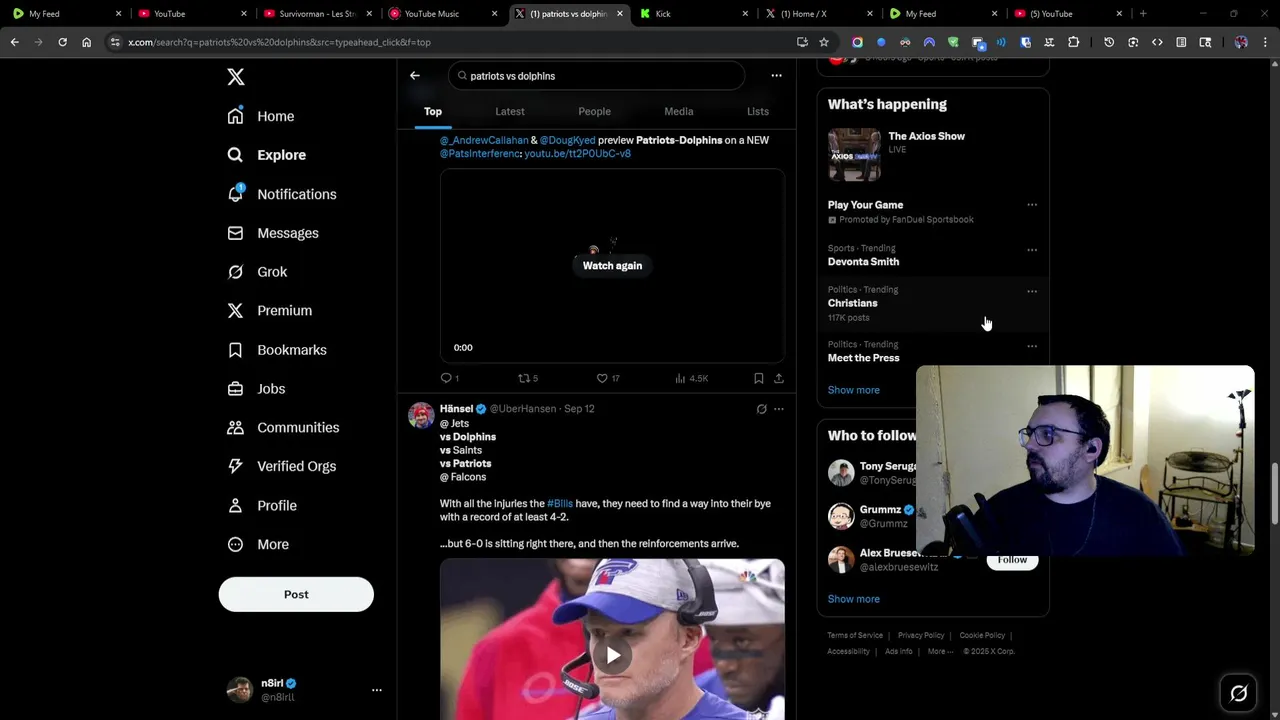Click Show more under Who to follow
Image resolution: width=1280 pixels, height=720 pixels.
click(x=854, y=599)
